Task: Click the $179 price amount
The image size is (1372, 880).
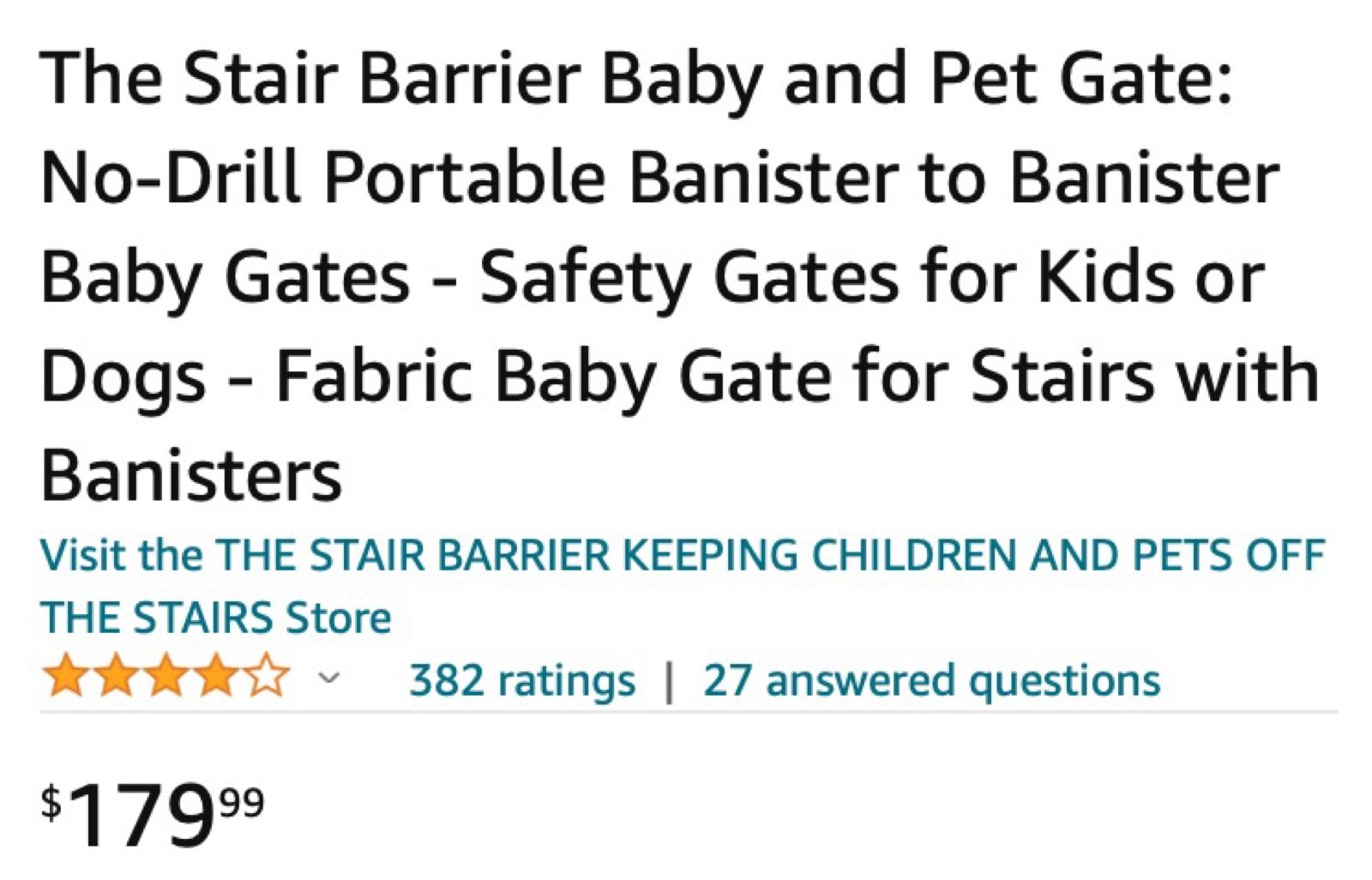Action: tap(141, 815)
